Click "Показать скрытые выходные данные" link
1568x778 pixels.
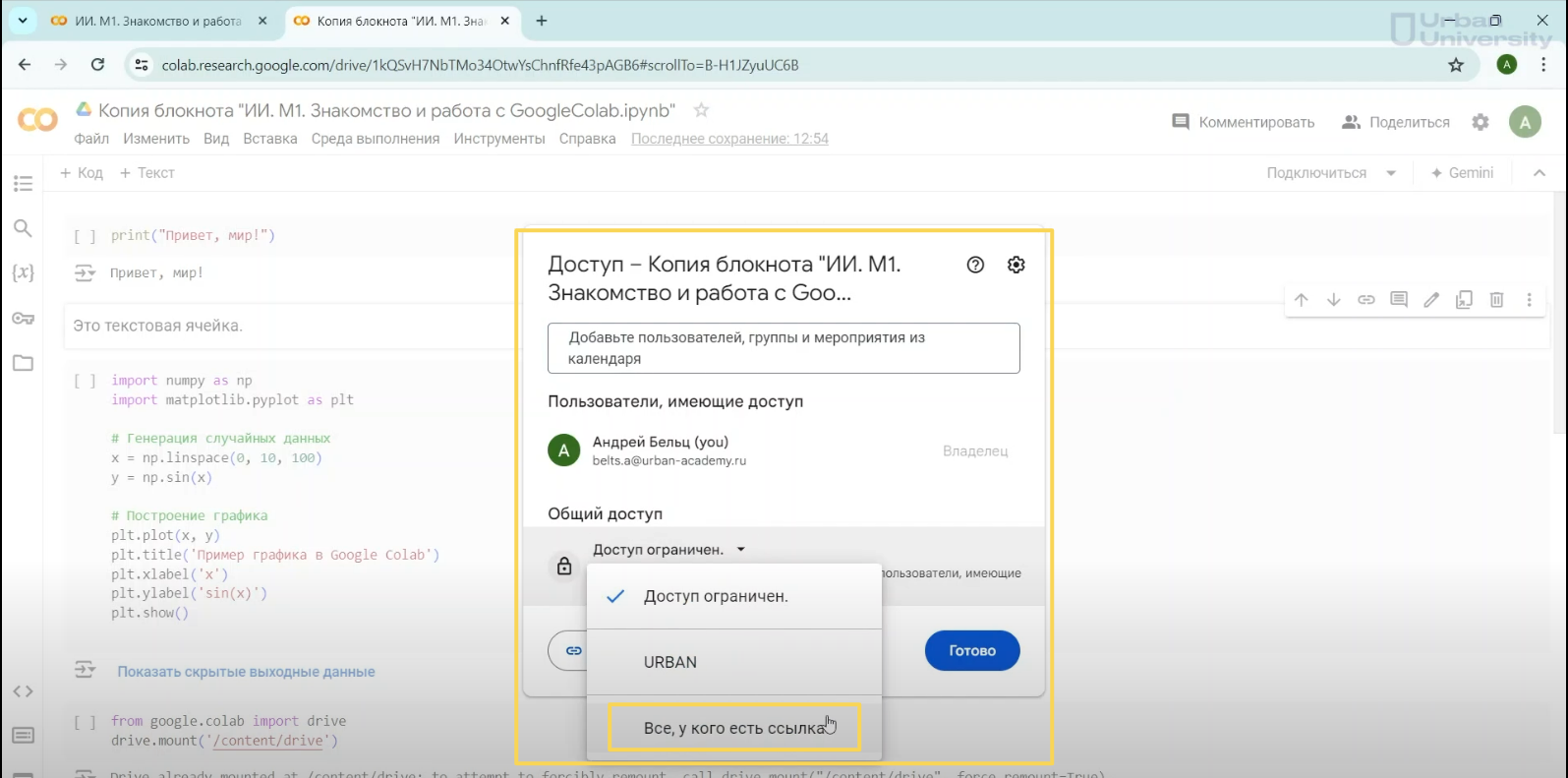[x=246, y=672]
